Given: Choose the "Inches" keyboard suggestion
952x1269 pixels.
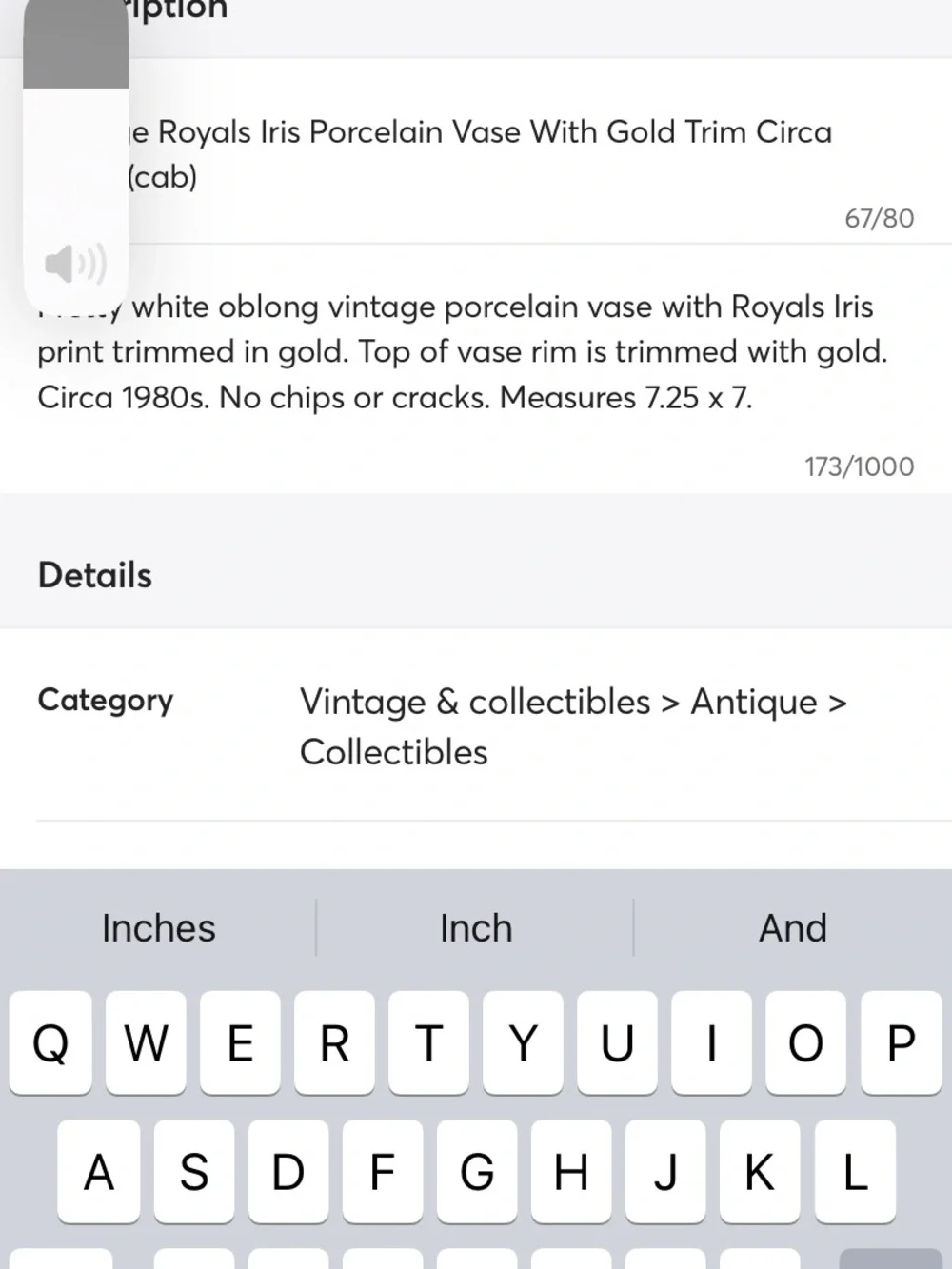Looking at the screenshot, I should point(159,928).
